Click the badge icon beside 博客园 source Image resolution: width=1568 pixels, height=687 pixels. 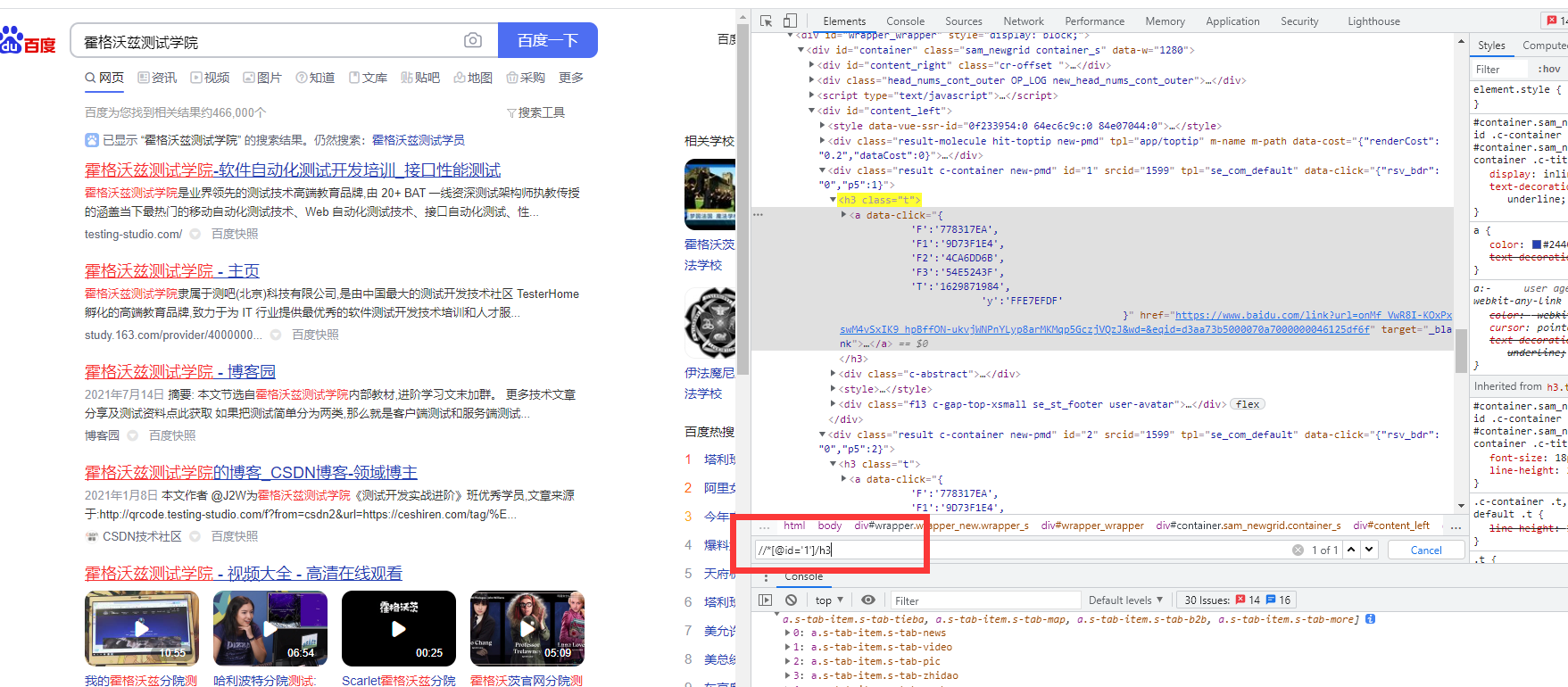point(132,435)
